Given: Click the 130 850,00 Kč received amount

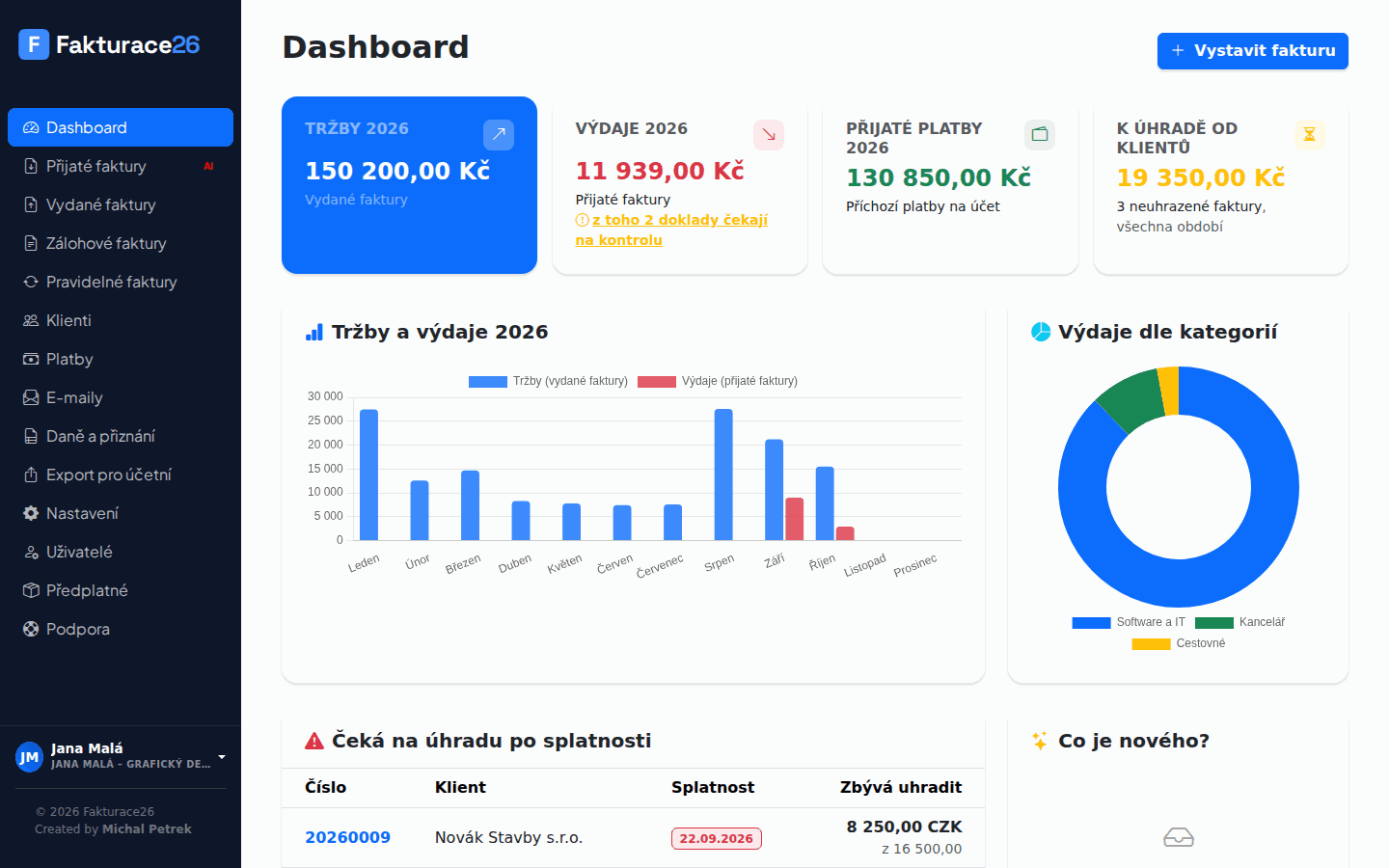Looking at the screenshot, I should pyautogui.click(x=939, y=177).
